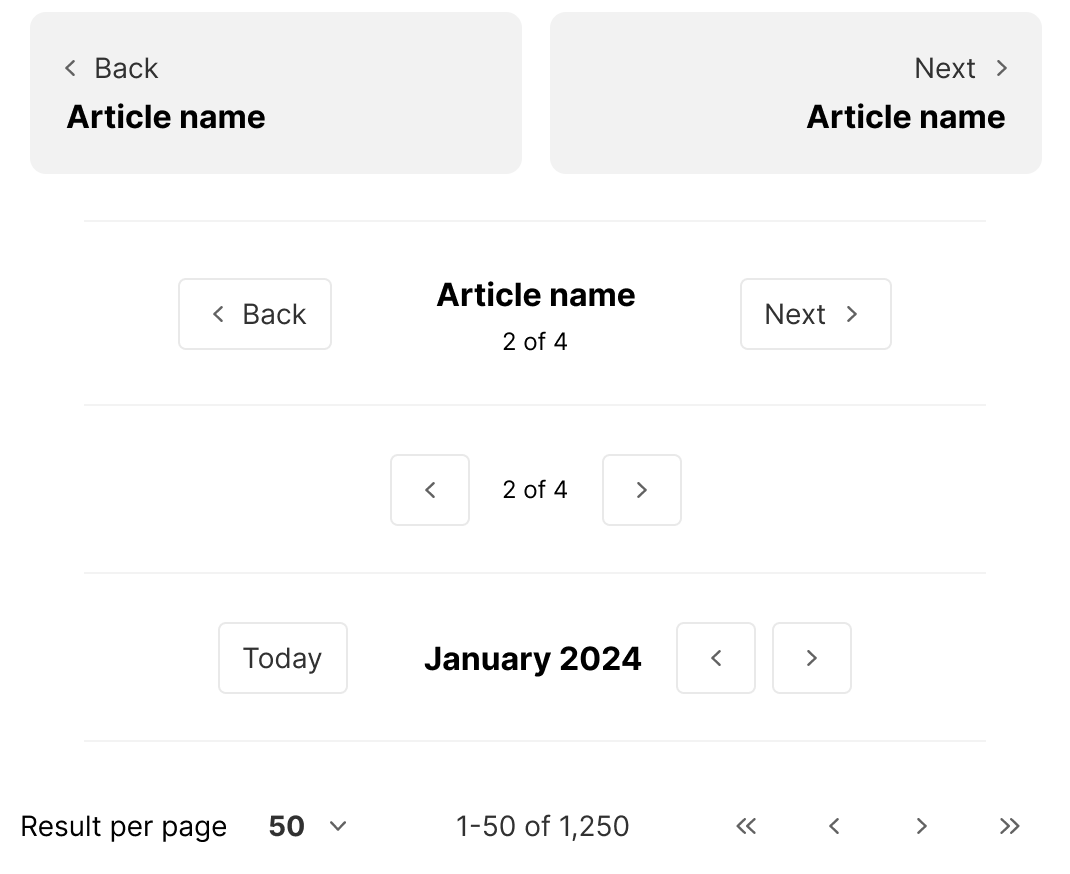1070x874 pixels.
Task: Click the back arrow in the top-left article card
Action: pos(70,68)
